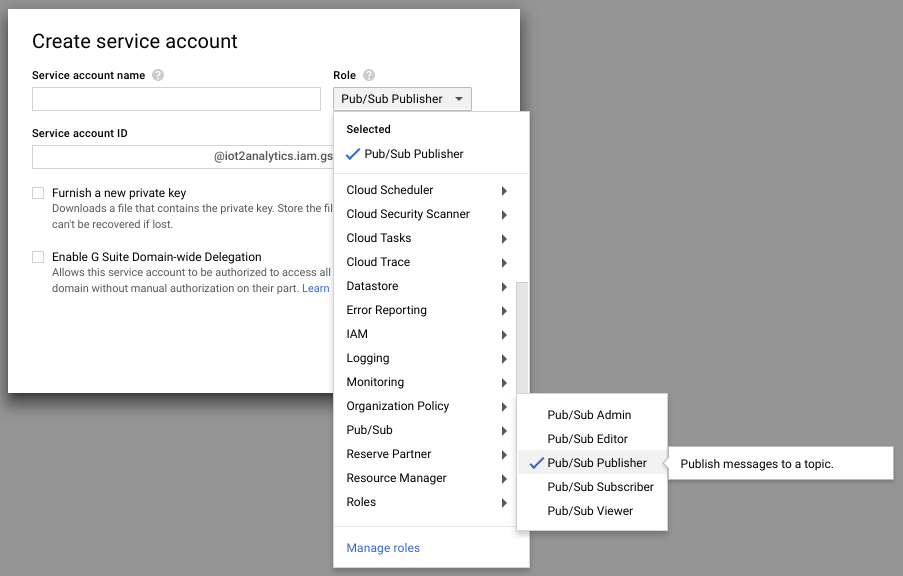Choose the Pub/Sub Subscriber role
Viewport: 903px width, 576px height.
pyautogui.click(x=600, y=487)
